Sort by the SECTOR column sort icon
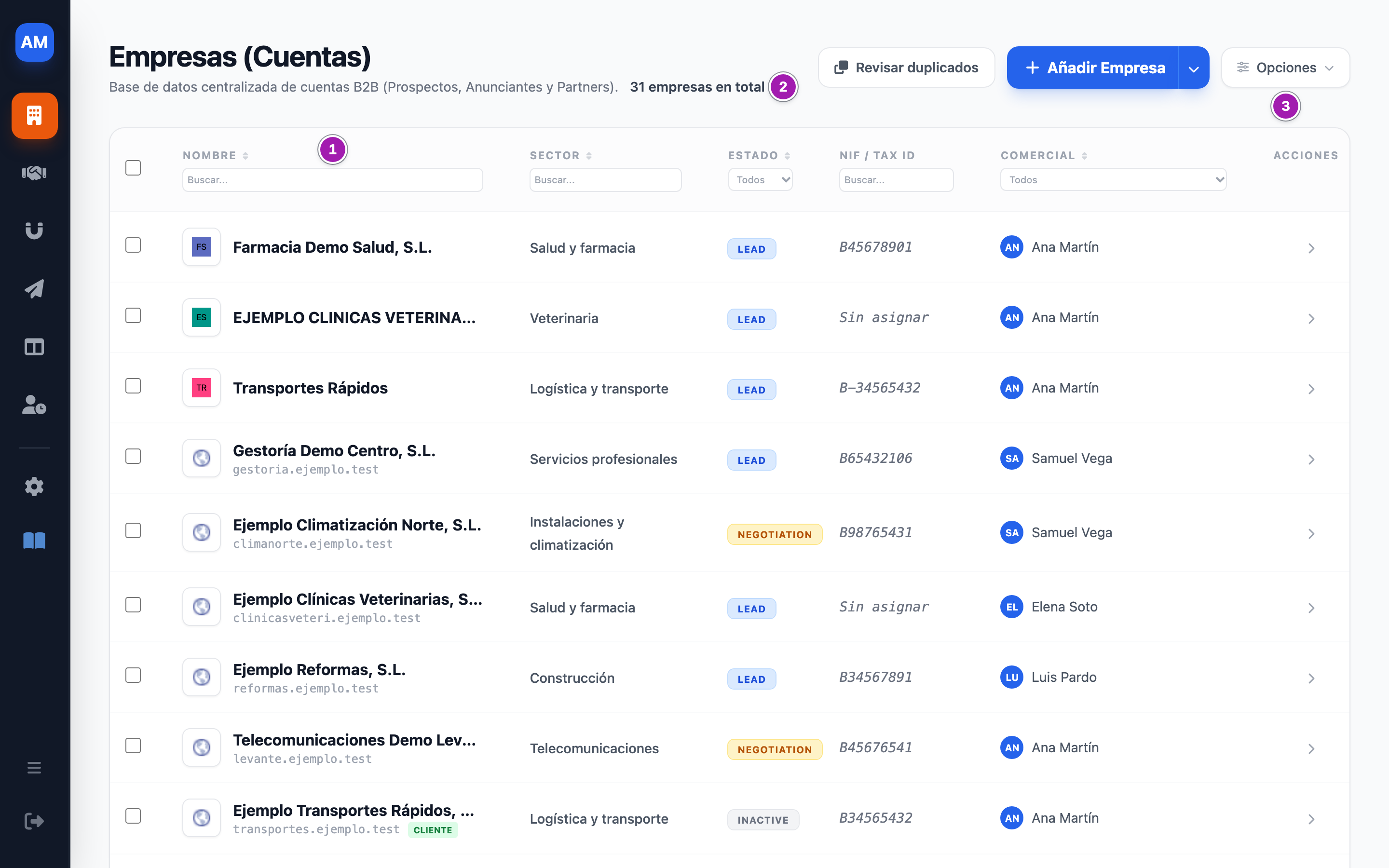The image size is (1389, 868). pyautogui.click(x=589, y=156)
